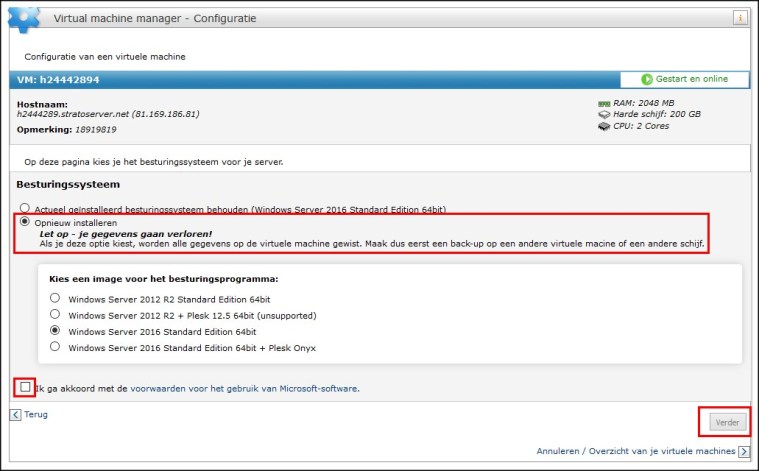The width and height of the screenshot is (759, 471).
Task: Tick the Microsoft terms agreement checkbox
Action: pyautogui.click(x=25, y=387)
